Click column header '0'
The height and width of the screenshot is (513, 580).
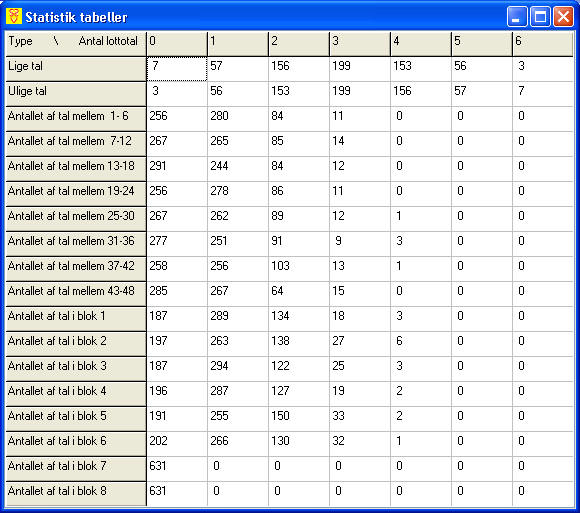point(177,44)
